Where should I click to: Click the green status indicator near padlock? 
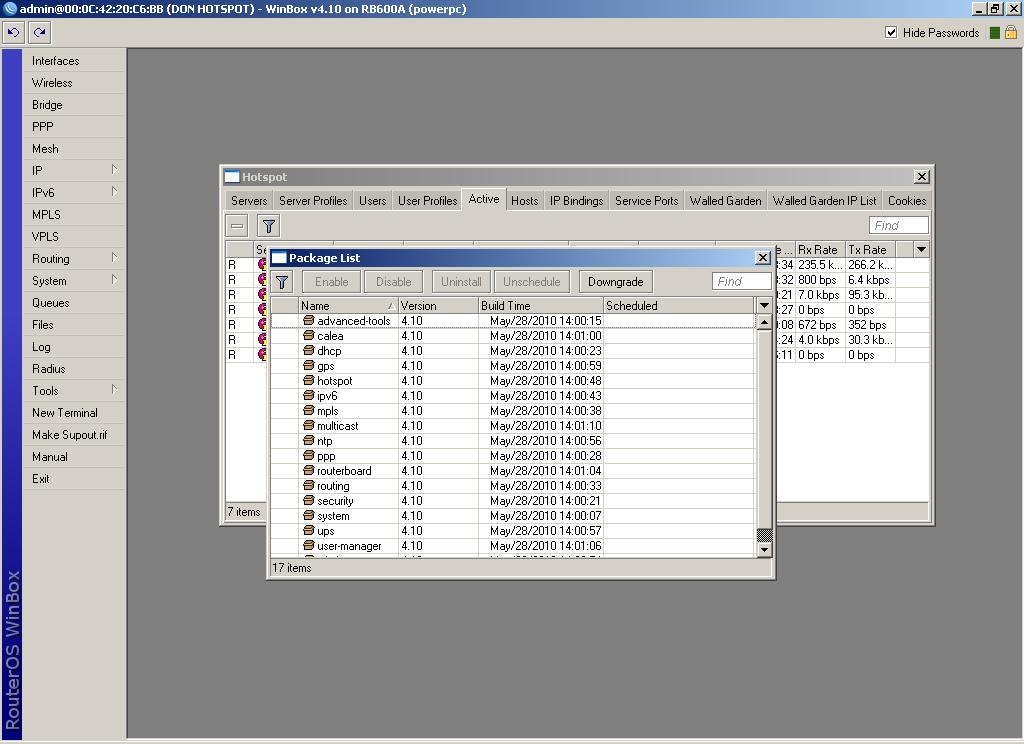995,33
